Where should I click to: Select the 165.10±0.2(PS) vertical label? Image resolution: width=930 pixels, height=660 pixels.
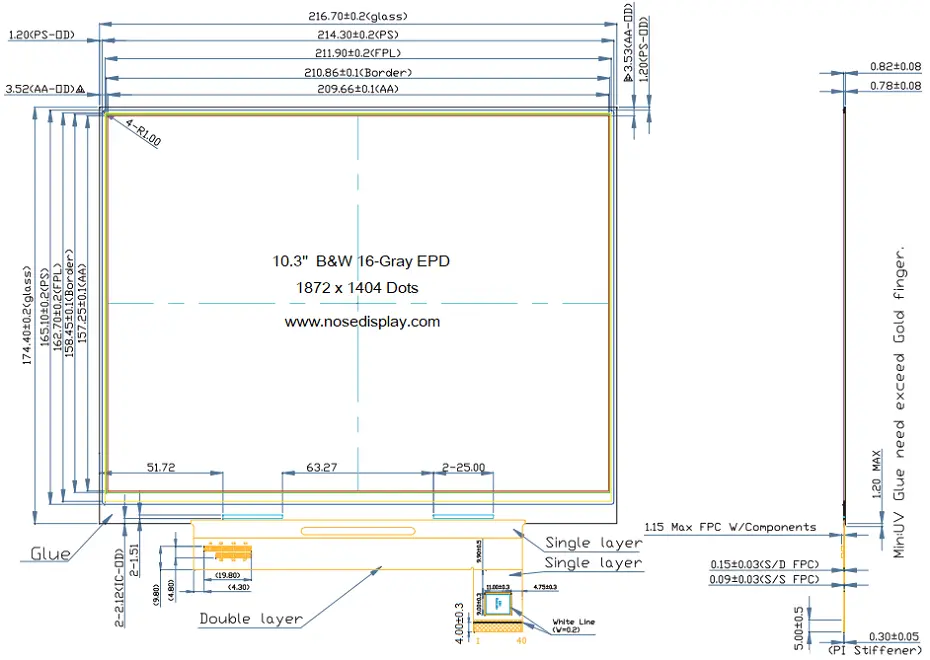point(45,307)
